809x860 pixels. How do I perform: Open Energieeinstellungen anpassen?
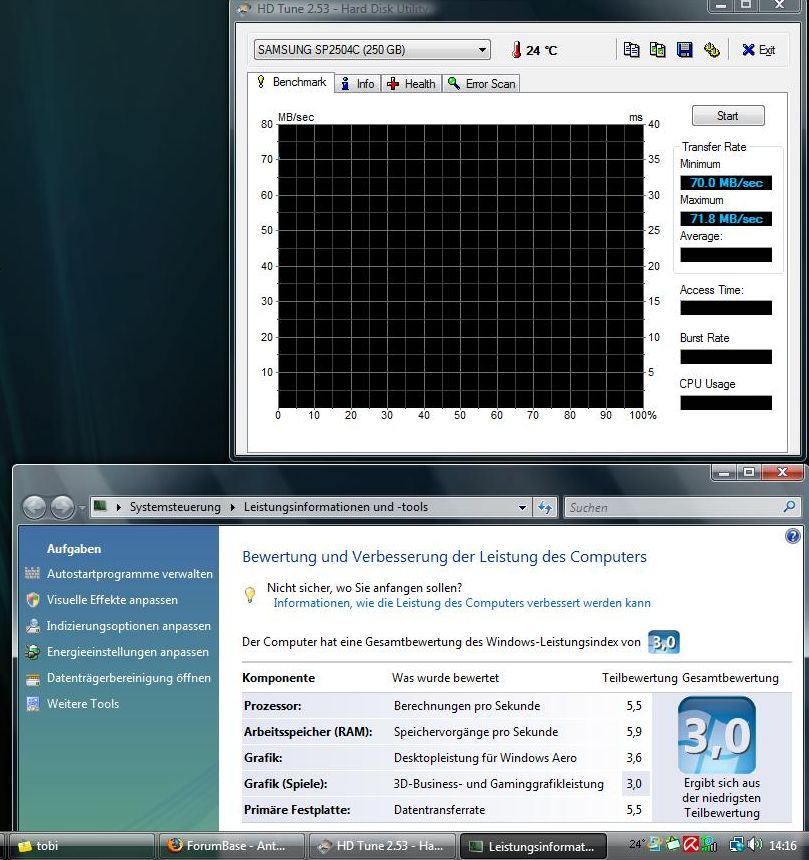click(x=128, y=652)
